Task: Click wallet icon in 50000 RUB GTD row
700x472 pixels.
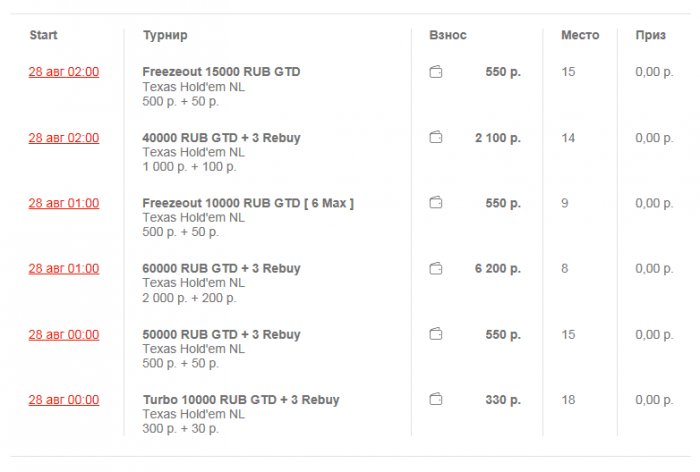Action: 436,334
